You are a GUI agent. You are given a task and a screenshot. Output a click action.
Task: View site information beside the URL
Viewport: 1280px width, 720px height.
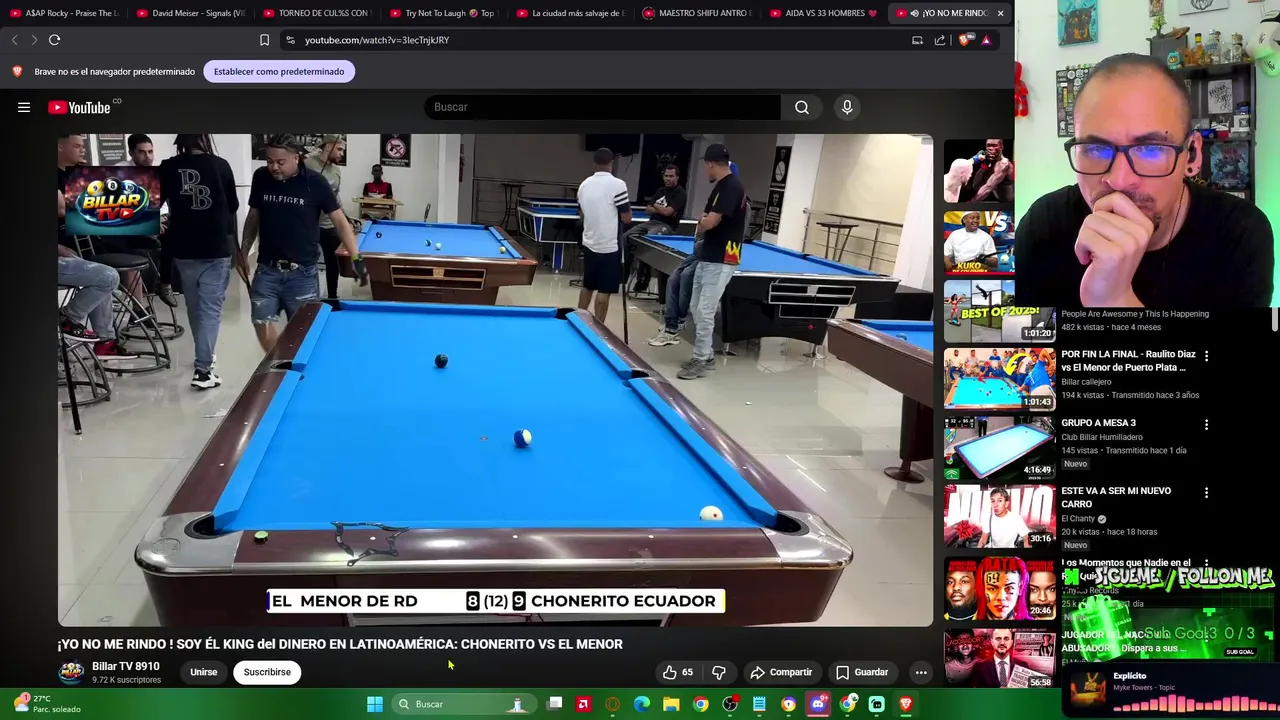click(x=290, y=40)
